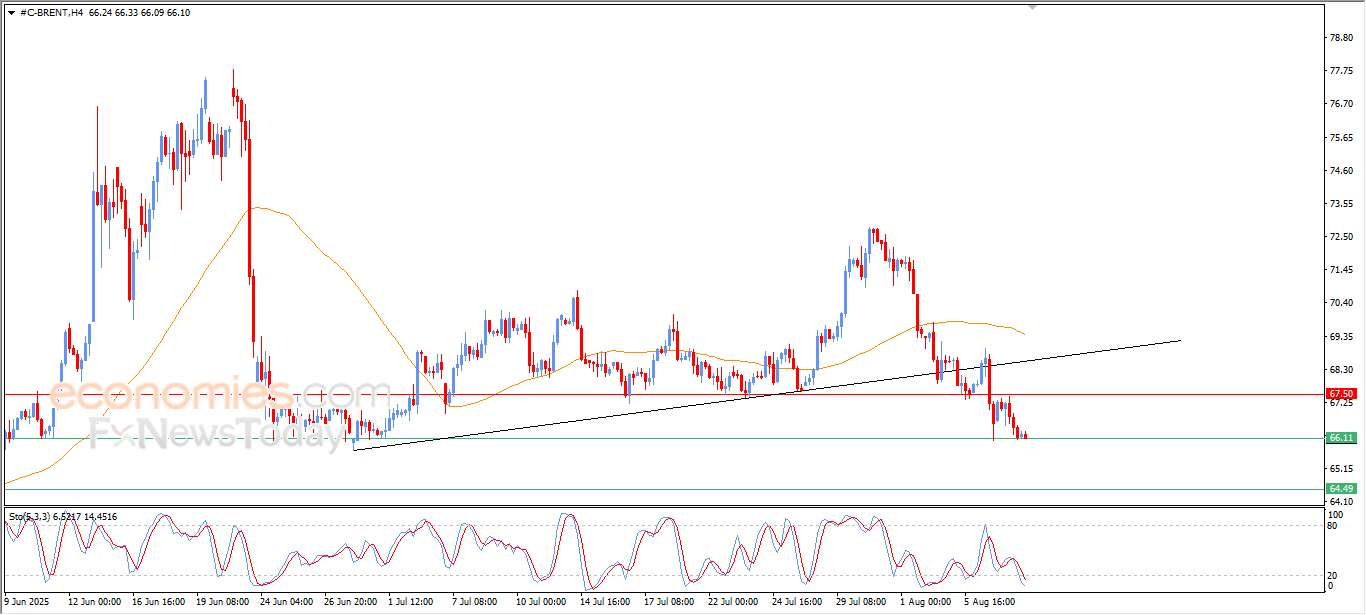Select the red horizontal line at 67.50

coord(663,394)
